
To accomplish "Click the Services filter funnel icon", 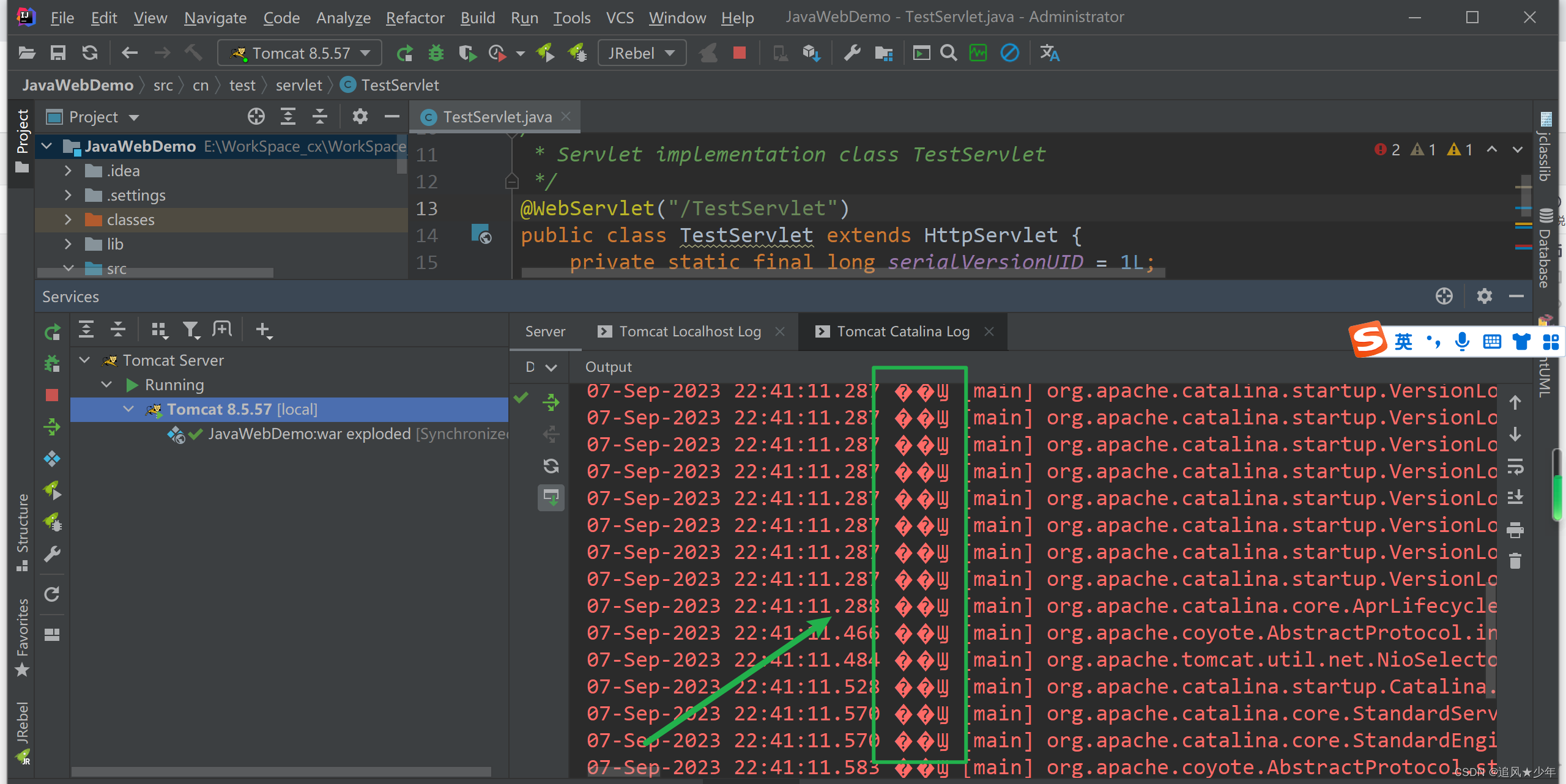I will click(x=191, y=330).
